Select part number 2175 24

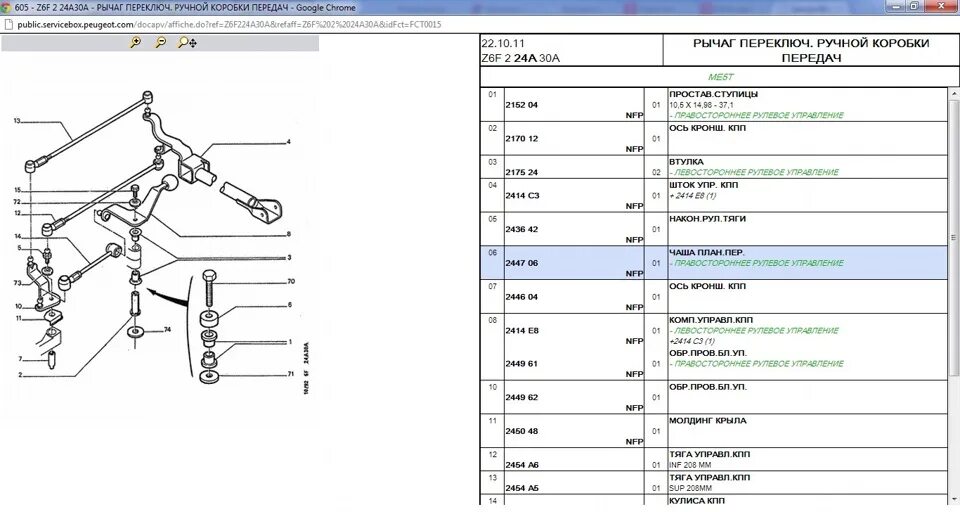pyautogui.click(x=521, y=172)
